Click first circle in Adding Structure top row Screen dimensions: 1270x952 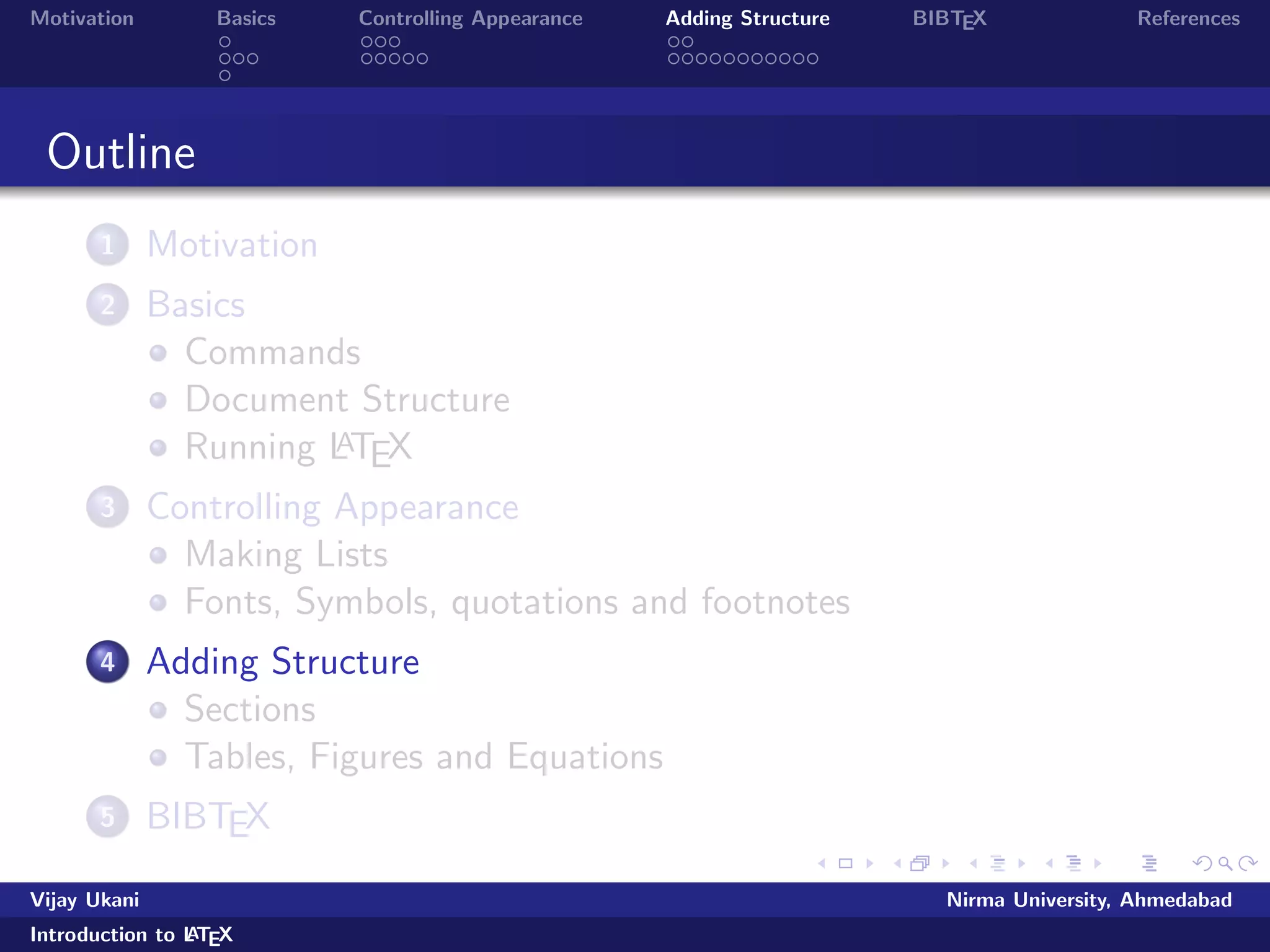pyautogui.click(x=674, y=42)
